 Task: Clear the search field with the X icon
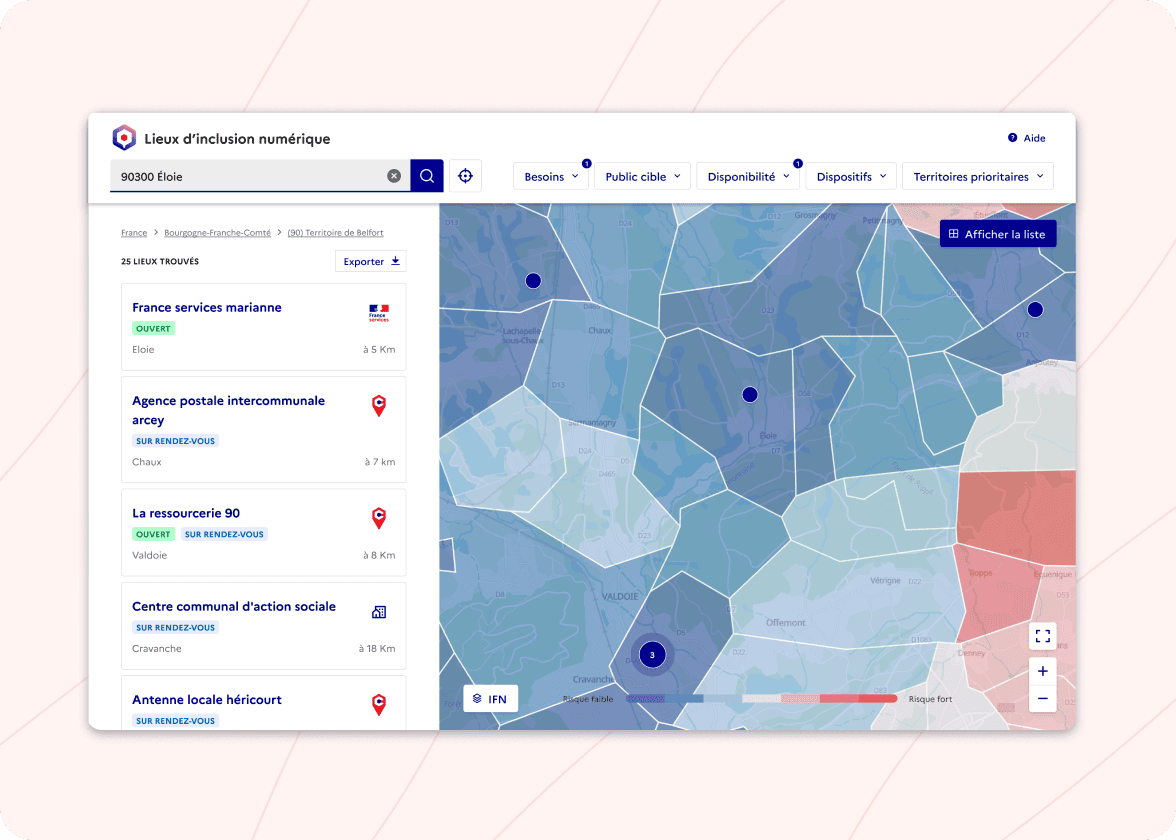coord(394,175)
